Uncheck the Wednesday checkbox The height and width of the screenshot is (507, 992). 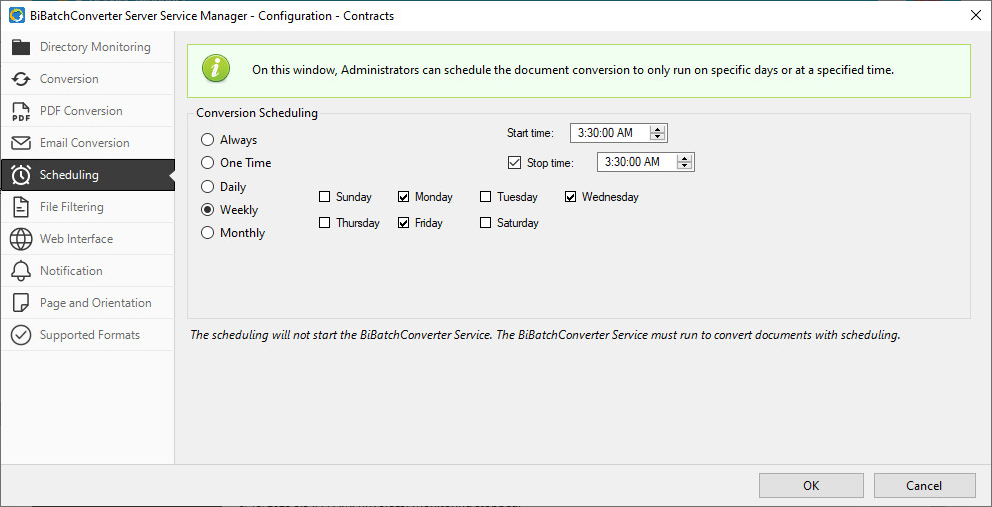pos(571,197)
